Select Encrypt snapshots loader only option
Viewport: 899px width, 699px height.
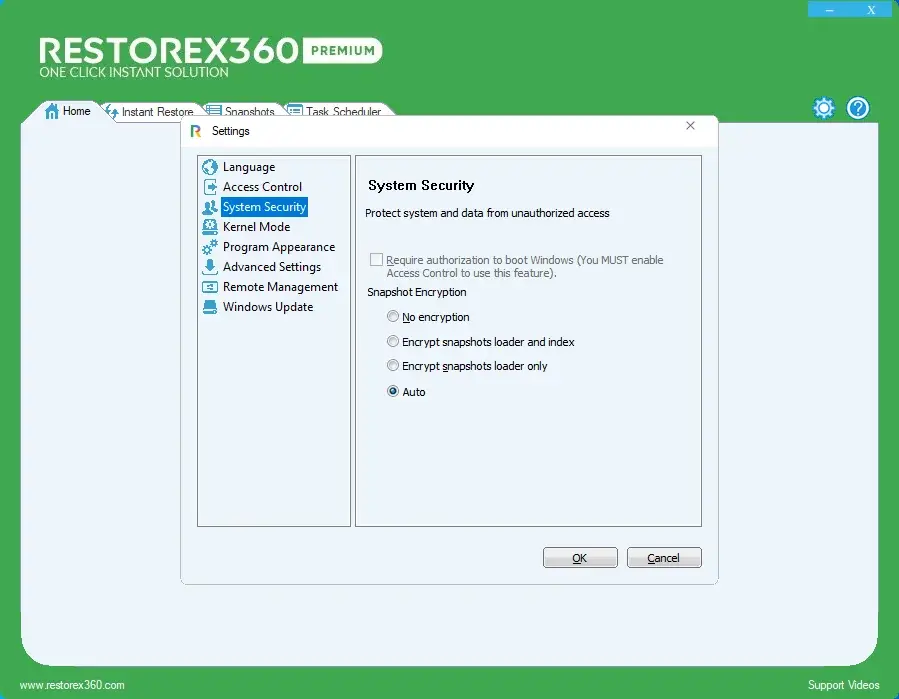pyautogui.click(x=393, y=366)
